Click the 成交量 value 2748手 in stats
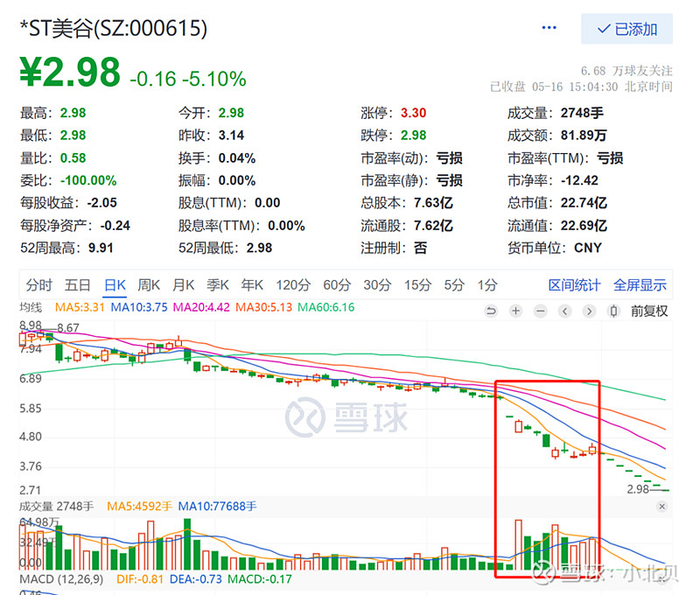The image size is (700, 595). (582, 113)
